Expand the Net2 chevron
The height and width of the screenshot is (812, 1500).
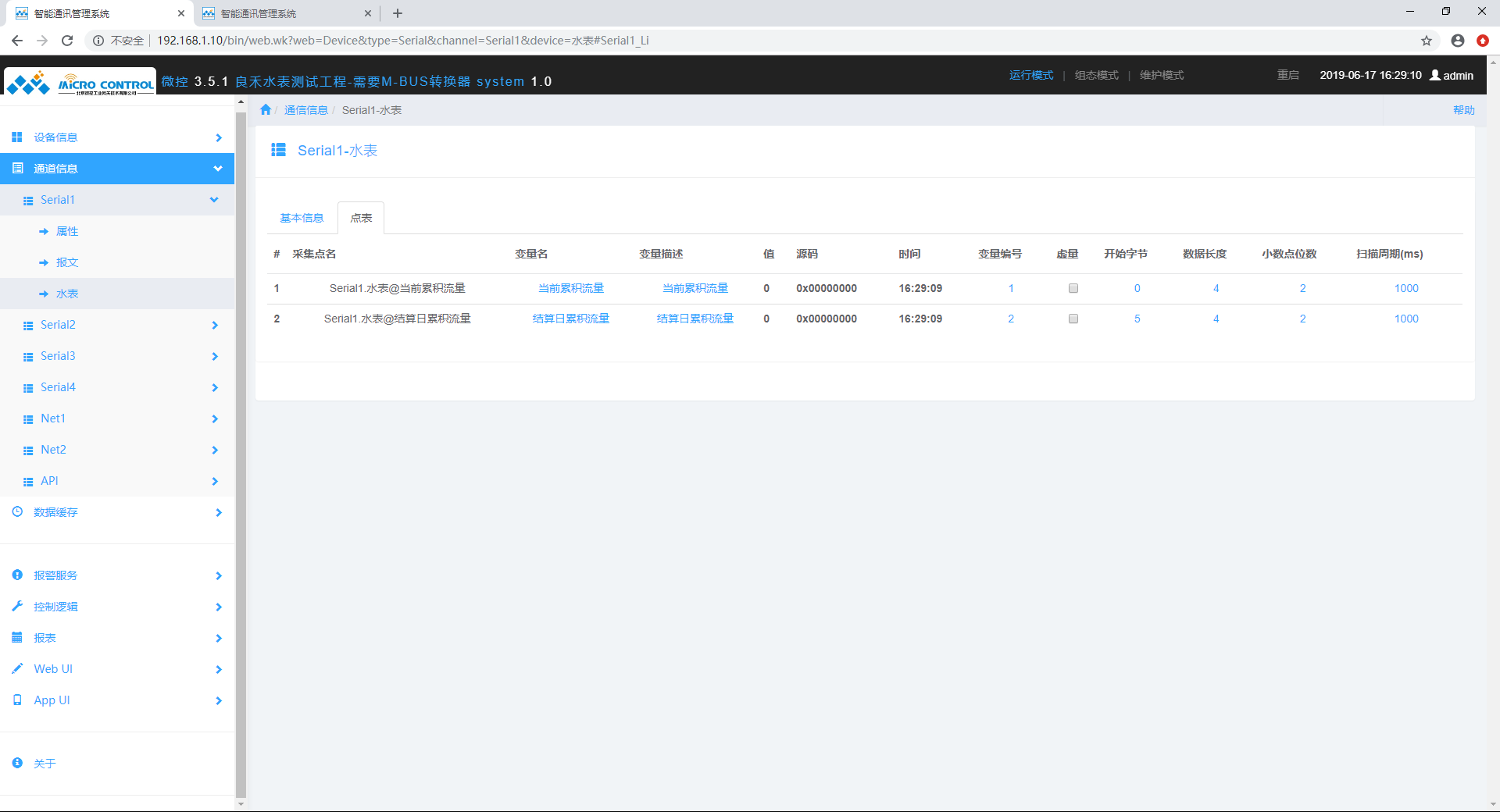(215, 451)
